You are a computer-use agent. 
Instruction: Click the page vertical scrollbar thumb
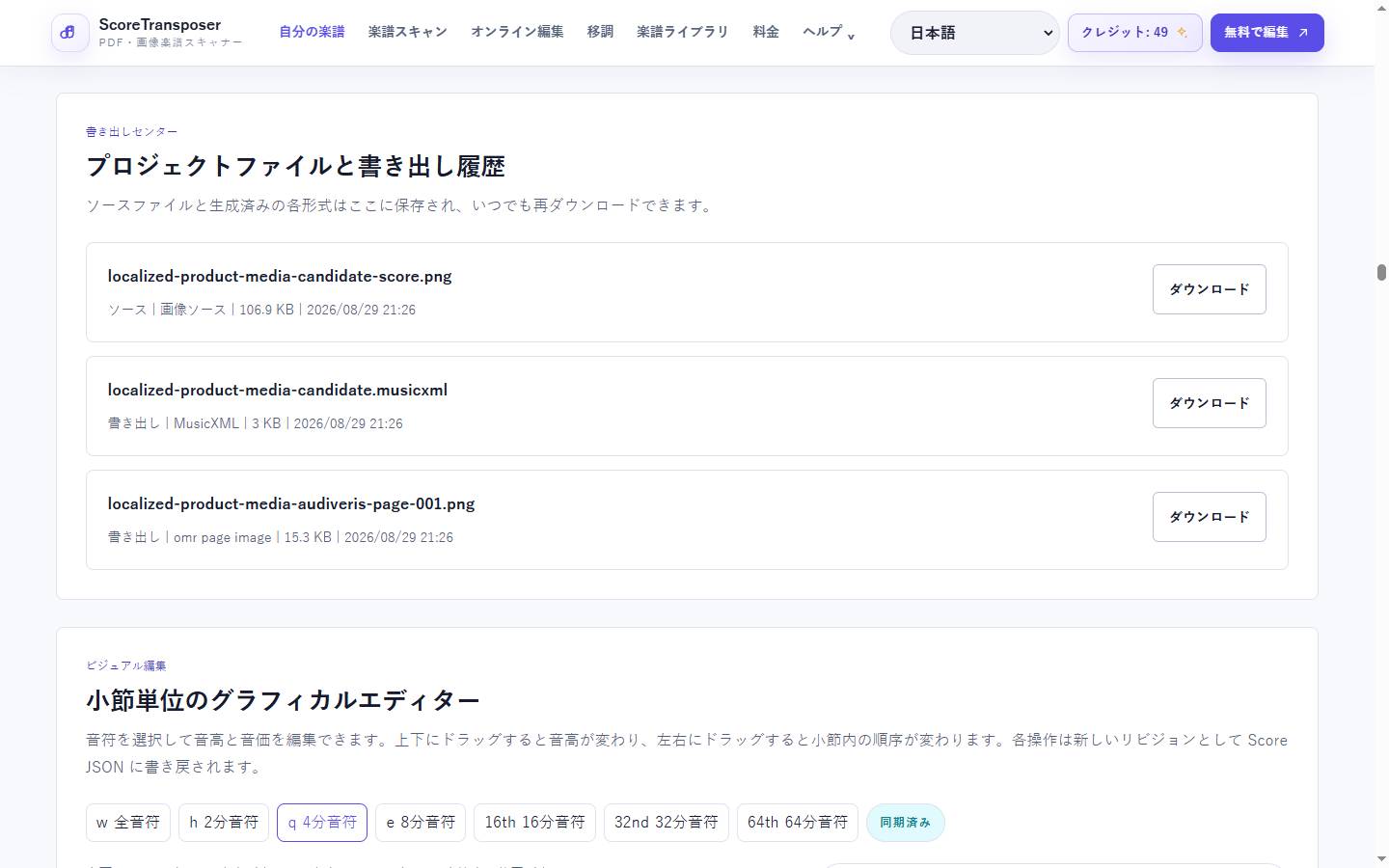(1381, 272)
